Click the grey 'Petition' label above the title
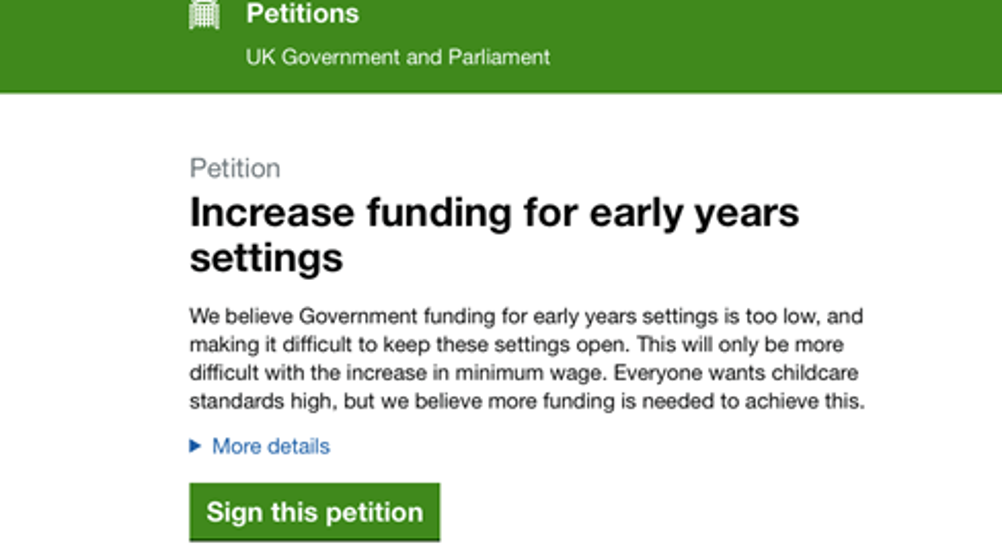Image resolution: width=1002 pixels, height=558 pixels. pos(235,169)
